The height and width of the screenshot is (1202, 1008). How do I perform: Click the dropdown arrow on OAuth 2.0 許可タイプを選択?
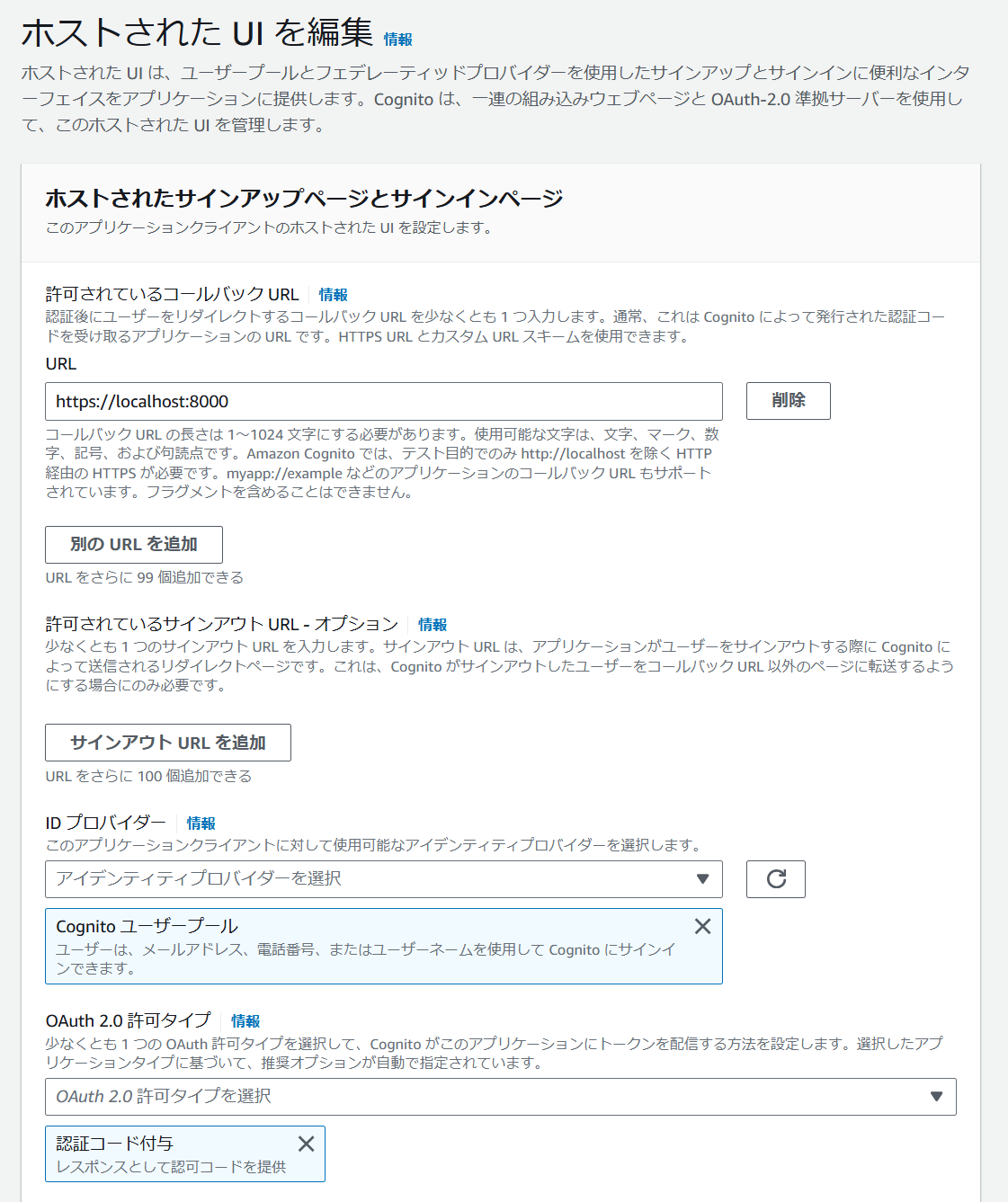937,1097
